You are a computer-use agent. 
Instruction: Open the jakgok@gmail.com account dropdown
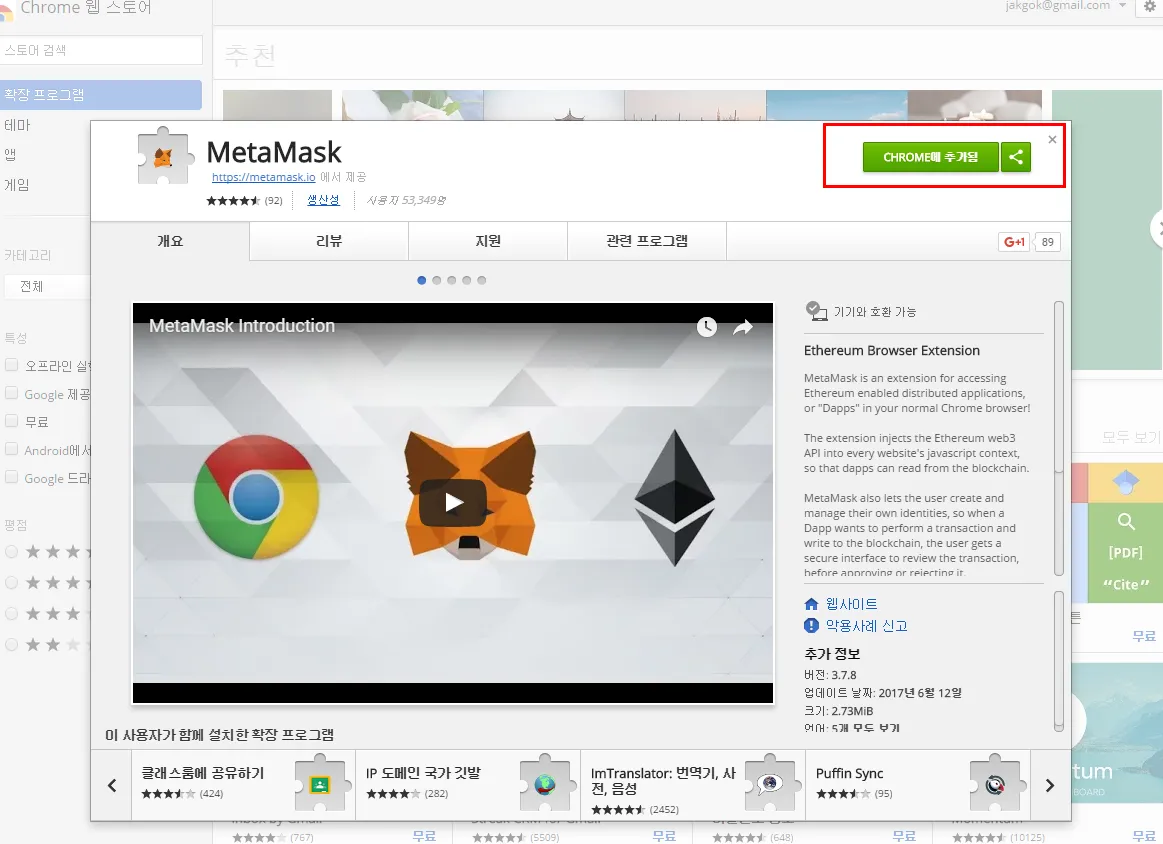point(1066,6)
